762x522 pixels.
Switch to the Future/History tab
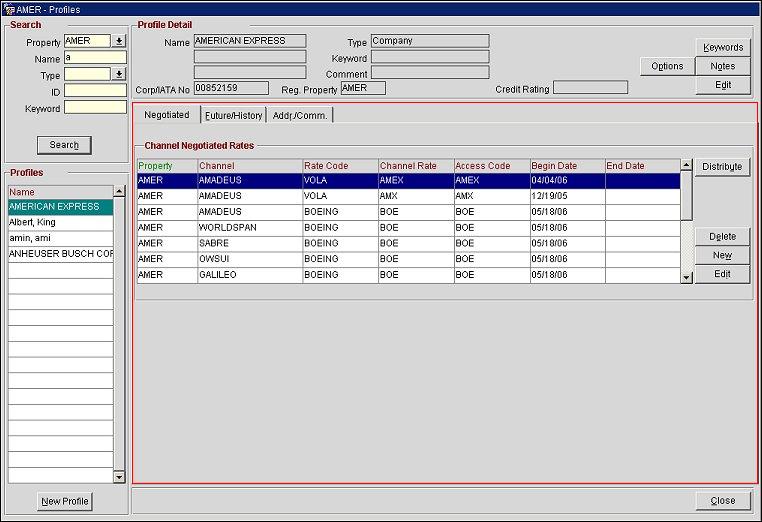(233, 116)
